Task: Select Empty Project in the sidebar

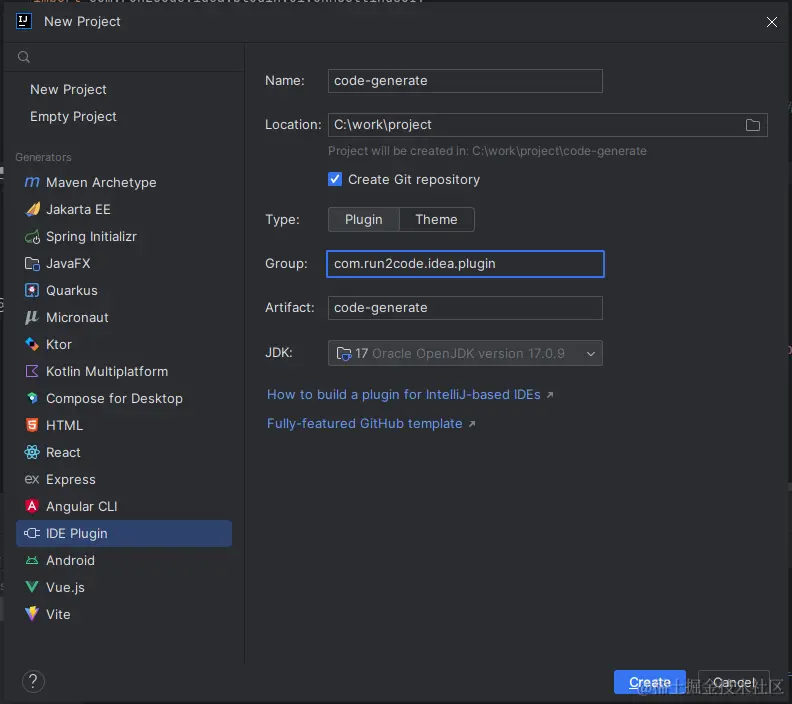Action: tap(73, 117)
